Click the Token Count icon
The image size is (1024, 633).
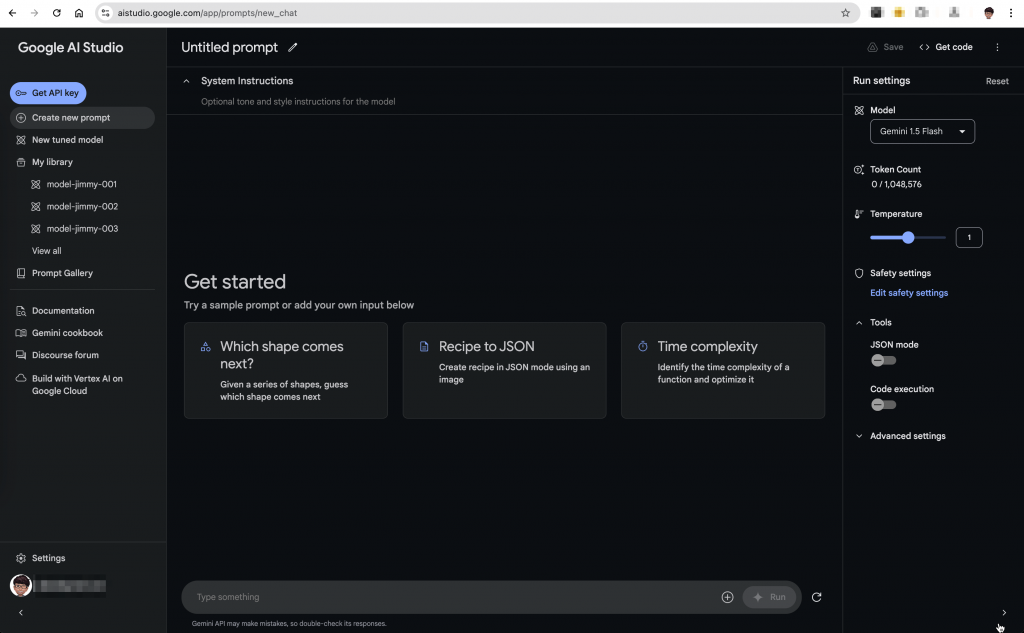click(x=859, y=170)
